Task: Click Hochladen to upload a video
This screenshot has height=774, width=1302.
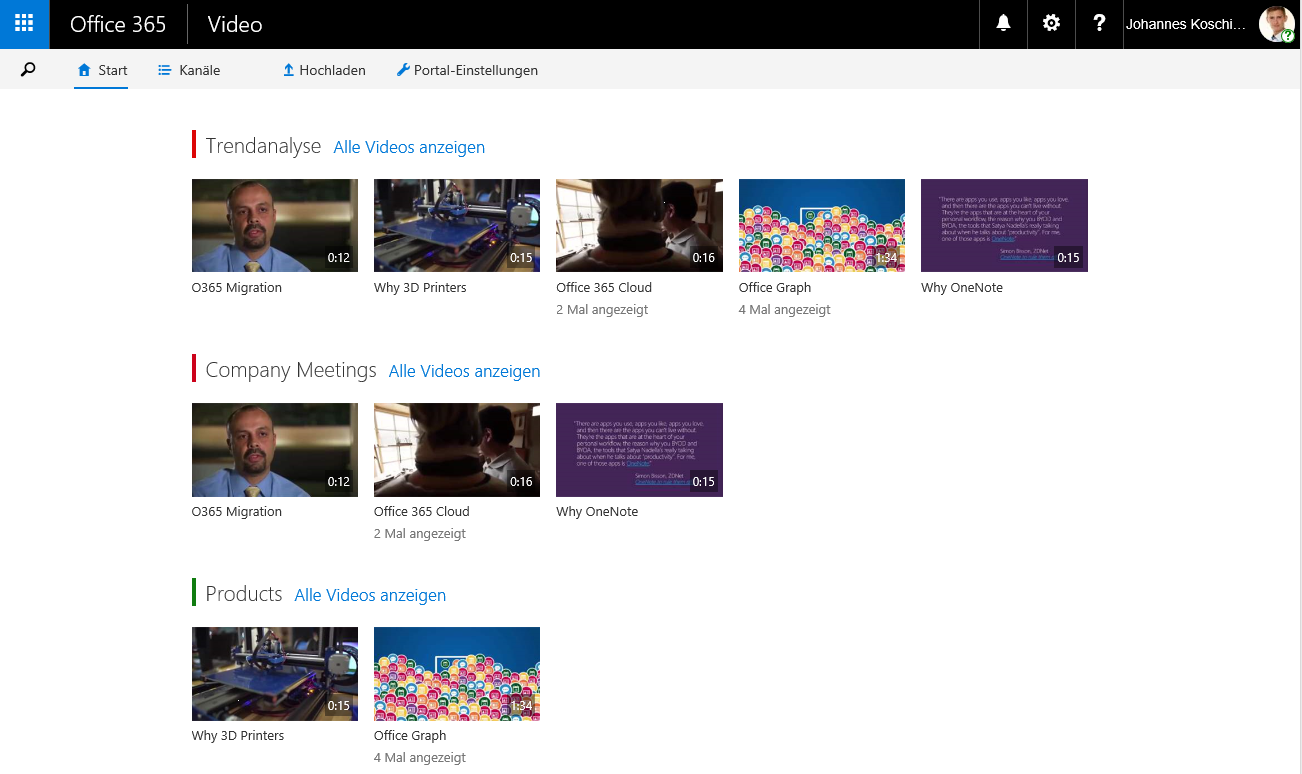Action: point(324,70)
